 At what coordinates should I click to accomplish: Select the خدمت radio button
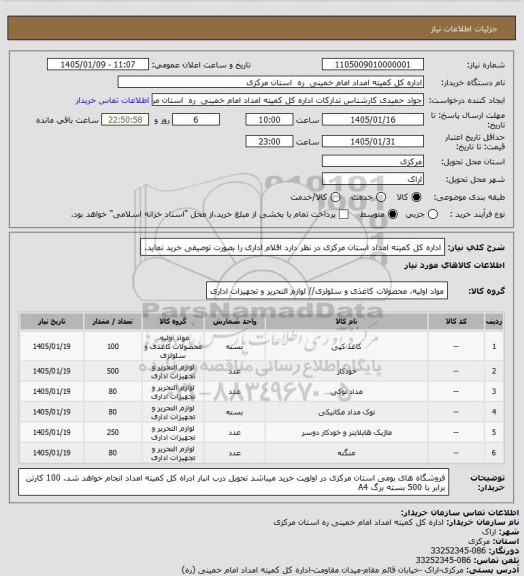(381, 197)
